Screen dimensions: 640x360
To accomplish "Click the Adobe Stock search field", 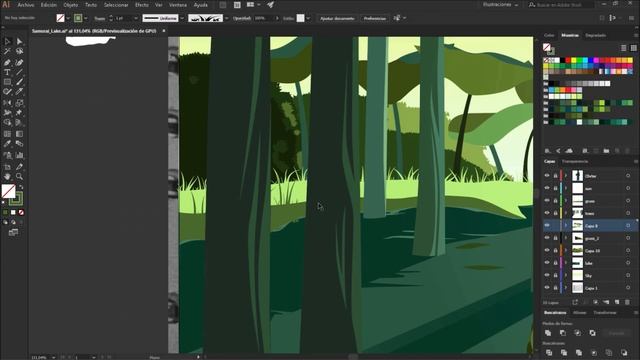I will [x=560, y=5].
